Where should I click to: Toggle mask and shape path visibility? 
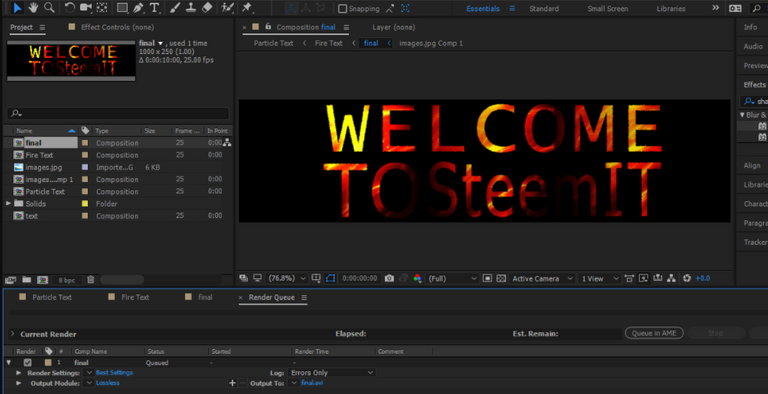(331, 278)
